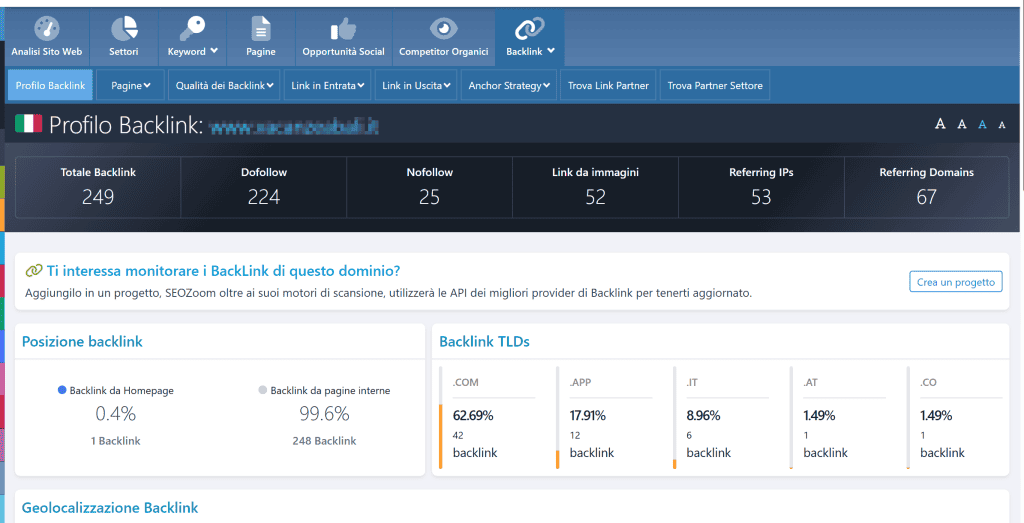1024x523 pixels.
Task: Open Trova Partner Settore tab
Action: click(x=715, y=86)
